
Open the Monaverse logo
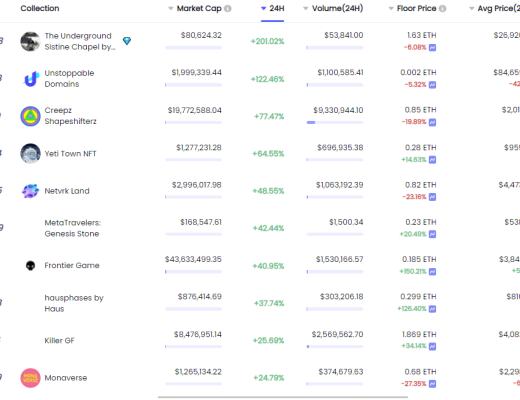point(30,378)
